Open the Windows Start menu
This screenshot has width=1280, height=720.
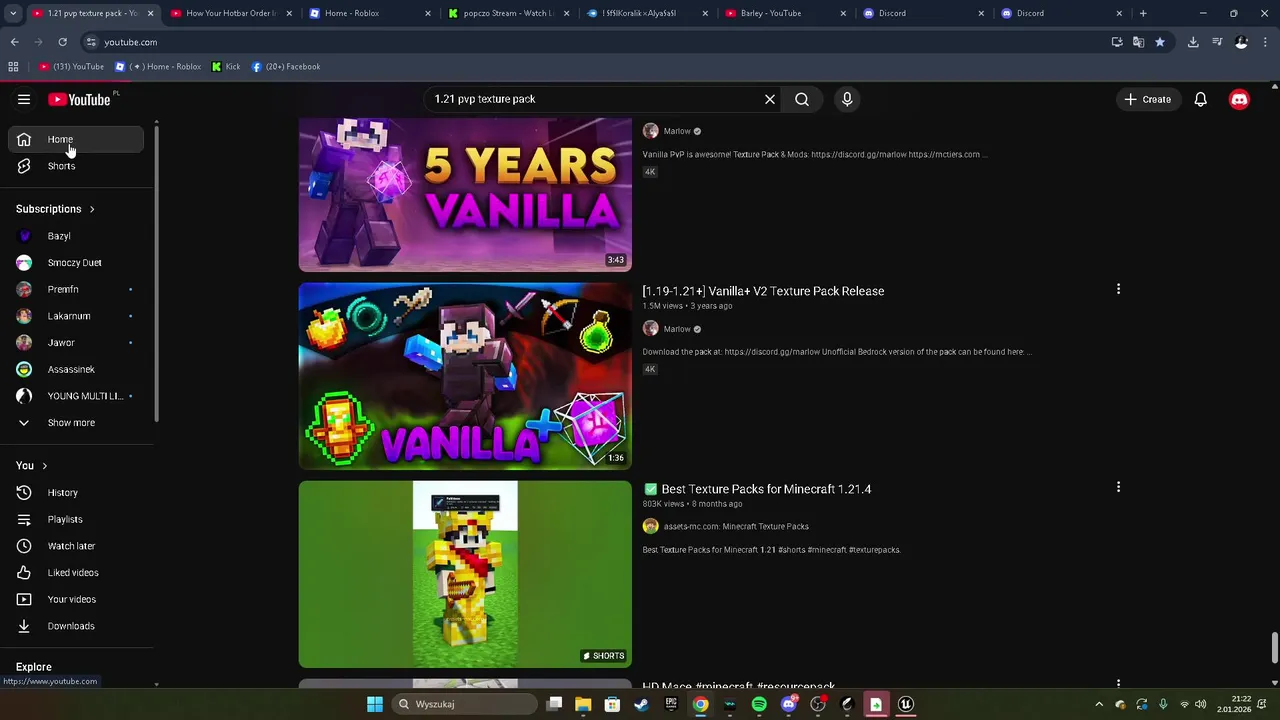click(375, 704)
